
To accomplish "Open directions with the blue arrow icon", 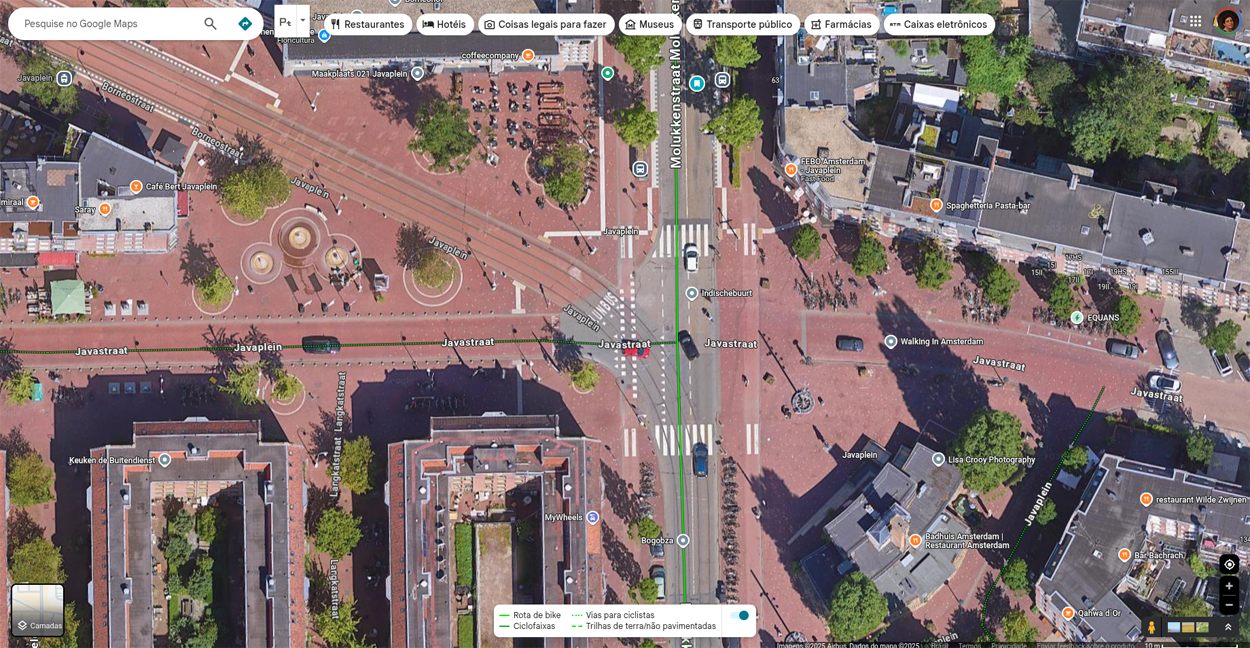I will 245,24.
